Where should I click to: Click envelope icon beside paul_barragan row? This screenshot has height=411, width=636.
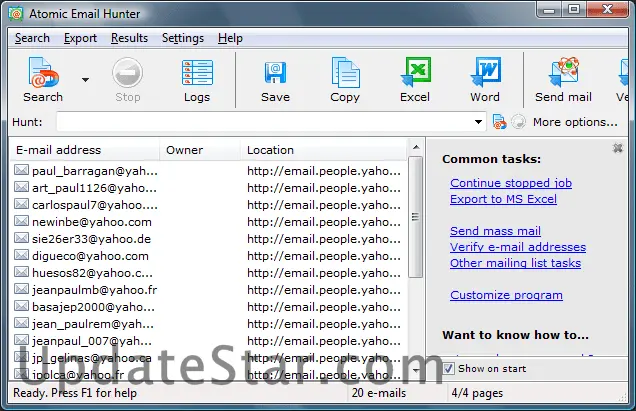tap(21, 170)
